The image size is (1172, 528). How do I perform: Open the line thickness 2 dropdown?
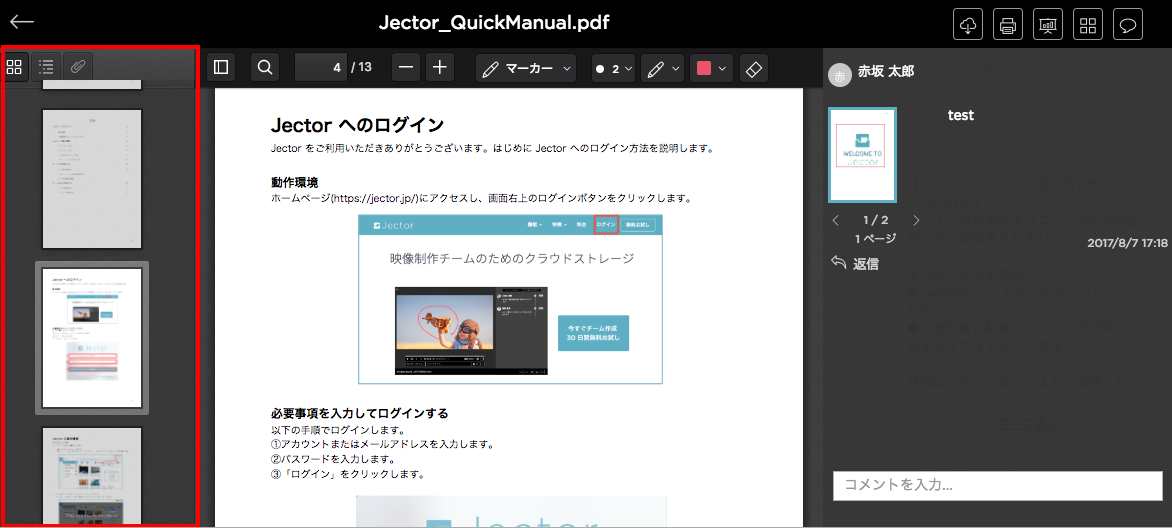[x=614, y=68]
